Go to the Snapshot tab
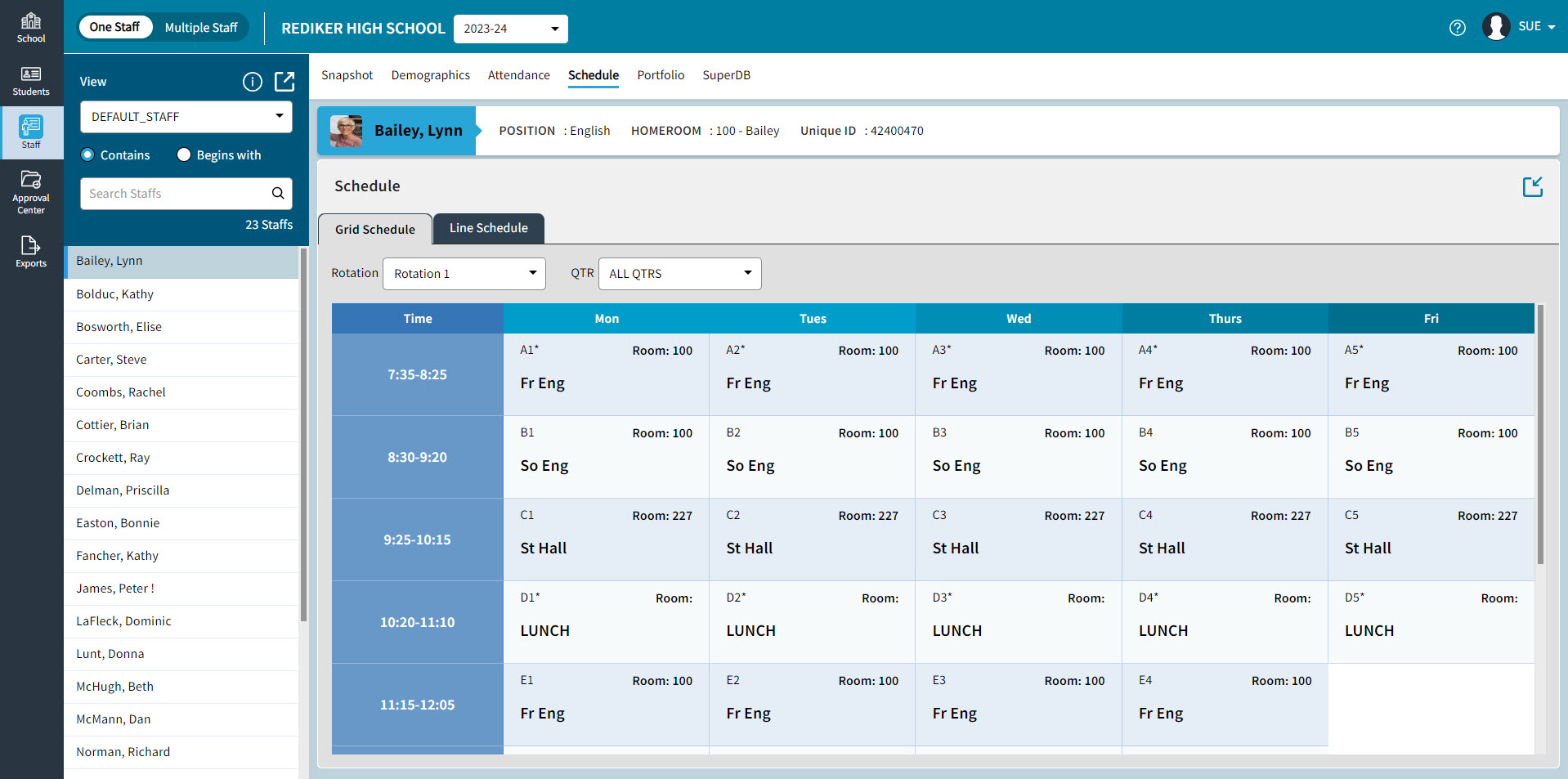The height and width of the screenshot is (779, 1568). coord(347,75)
